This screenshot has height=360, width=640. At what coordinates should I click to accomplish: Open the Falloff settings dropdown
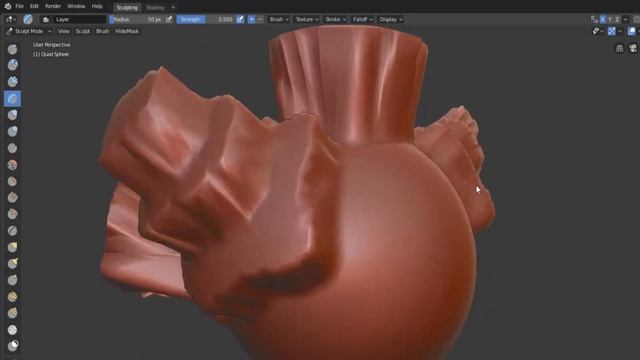(x=362, y=19)
